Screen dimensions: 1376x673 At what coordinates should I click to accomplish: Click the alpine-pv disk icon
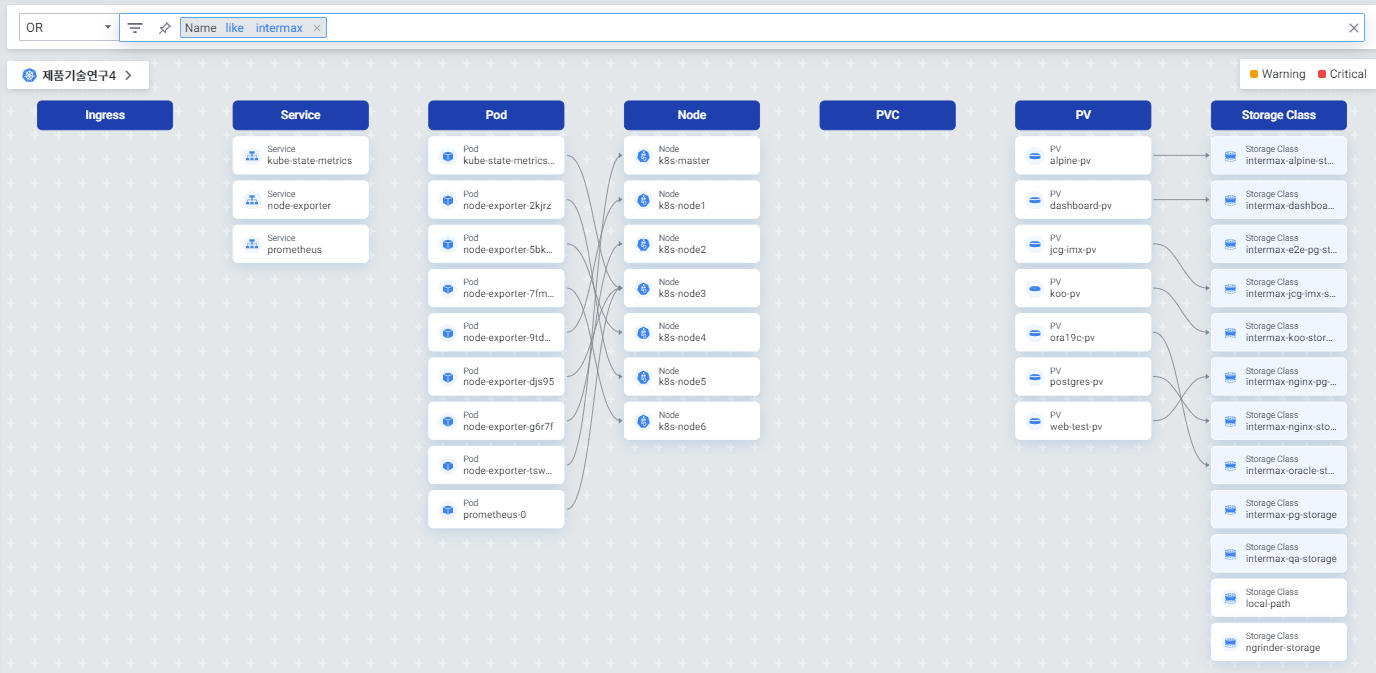[1035, 156]
